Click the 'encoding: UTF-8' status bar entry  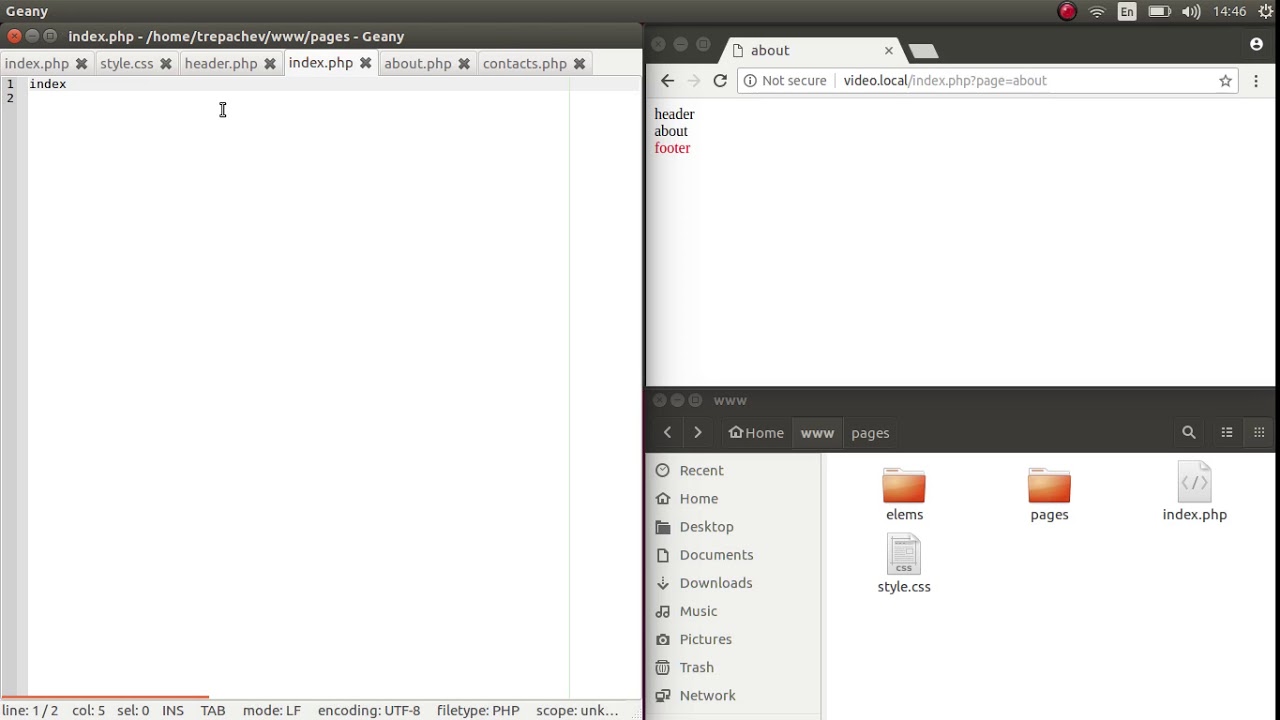(369, 711)
